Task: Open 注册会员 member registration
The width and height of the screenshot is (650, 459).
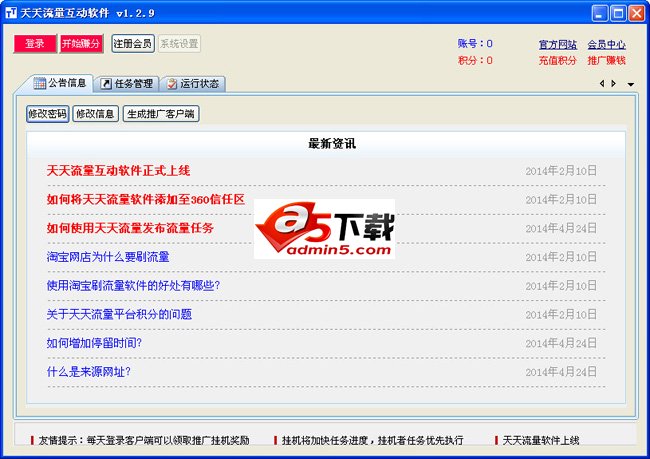Action: [x=133, y=44]
